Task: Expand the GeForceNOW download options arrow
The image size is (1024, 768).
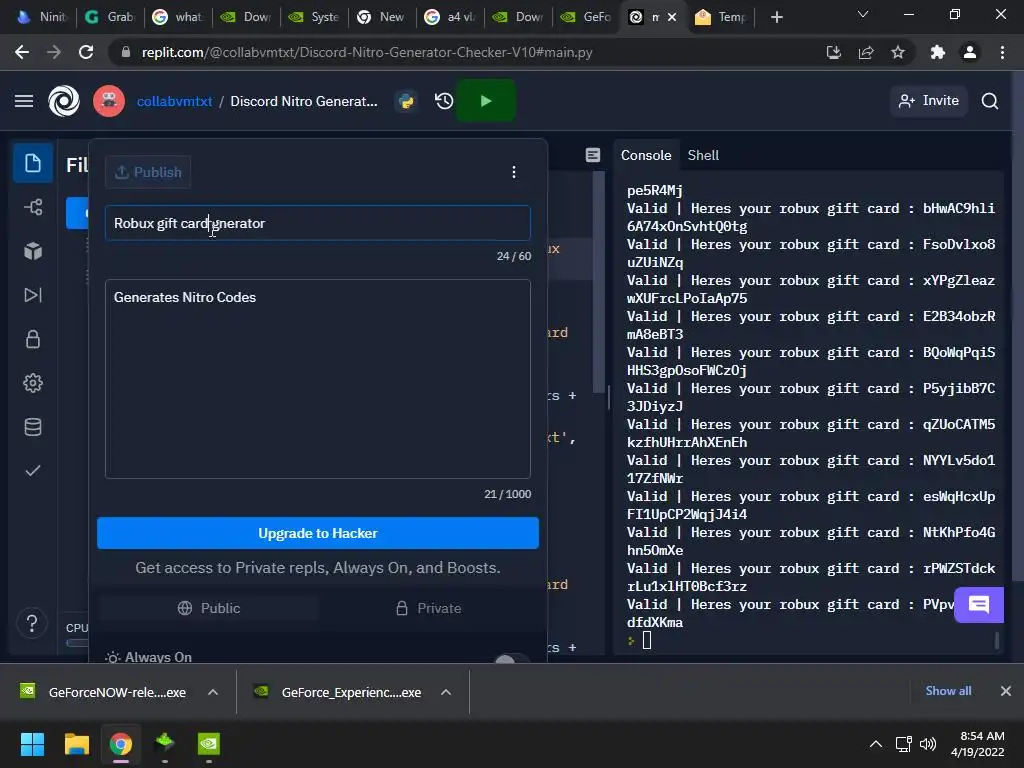Action: pyautogui.click(x=213, y=692)
